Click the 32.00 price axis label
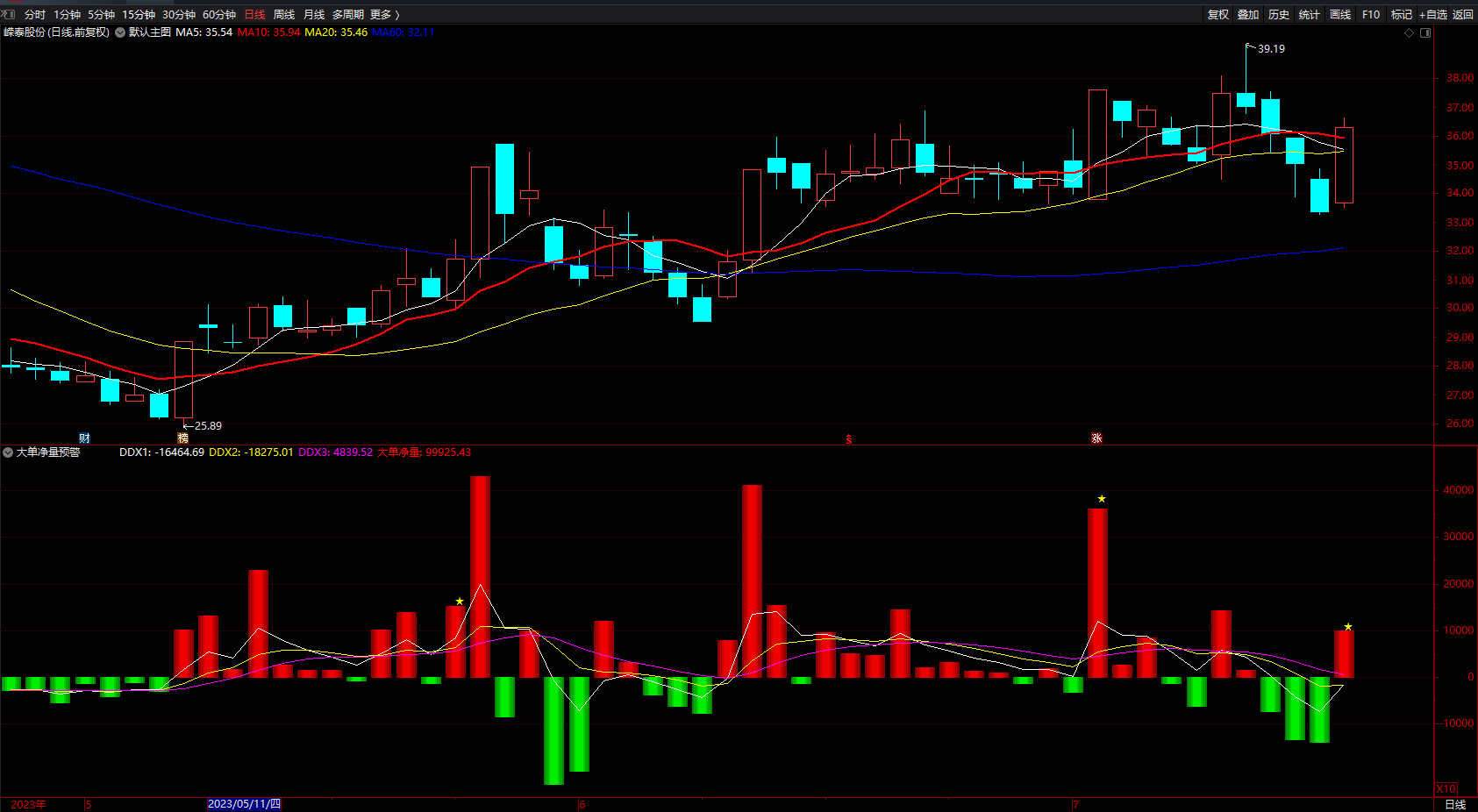Screen dimensions: 1478x812 point(1460,251)
